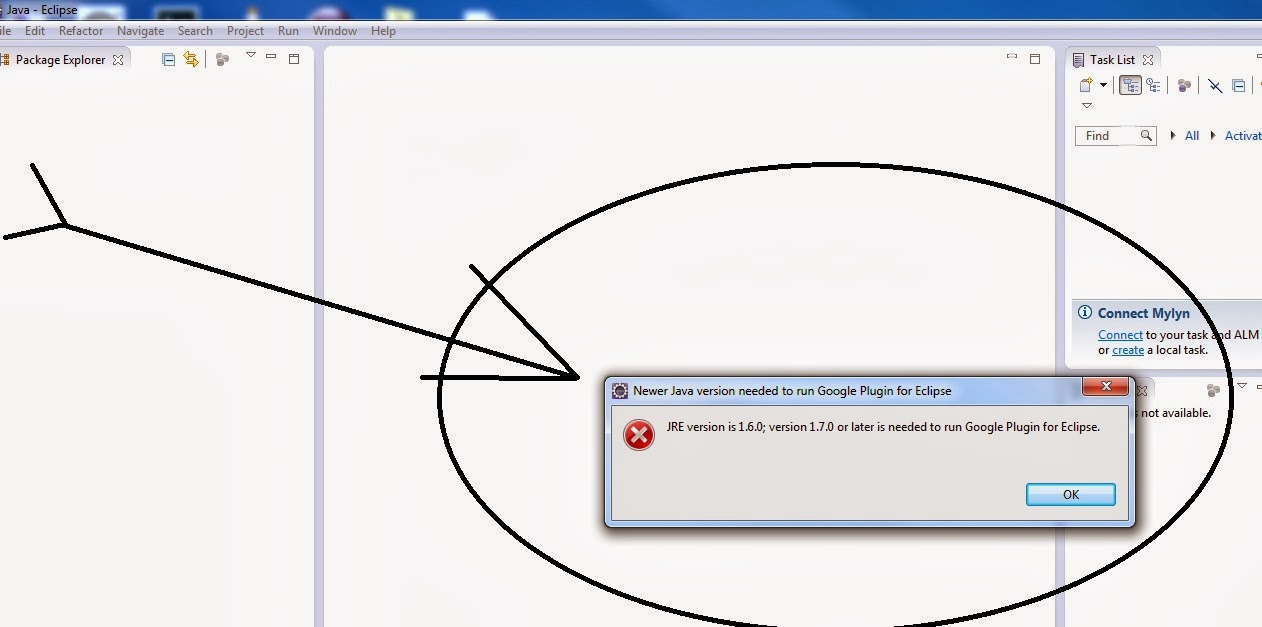This screenshot has width=1262, height=627.
Task: Maximize the Package Explorer view
Action: click(x=294, y=59)
